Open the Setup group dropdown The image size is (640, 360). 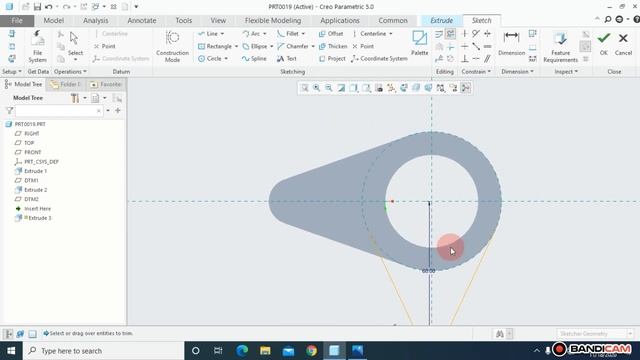point(12,72)
